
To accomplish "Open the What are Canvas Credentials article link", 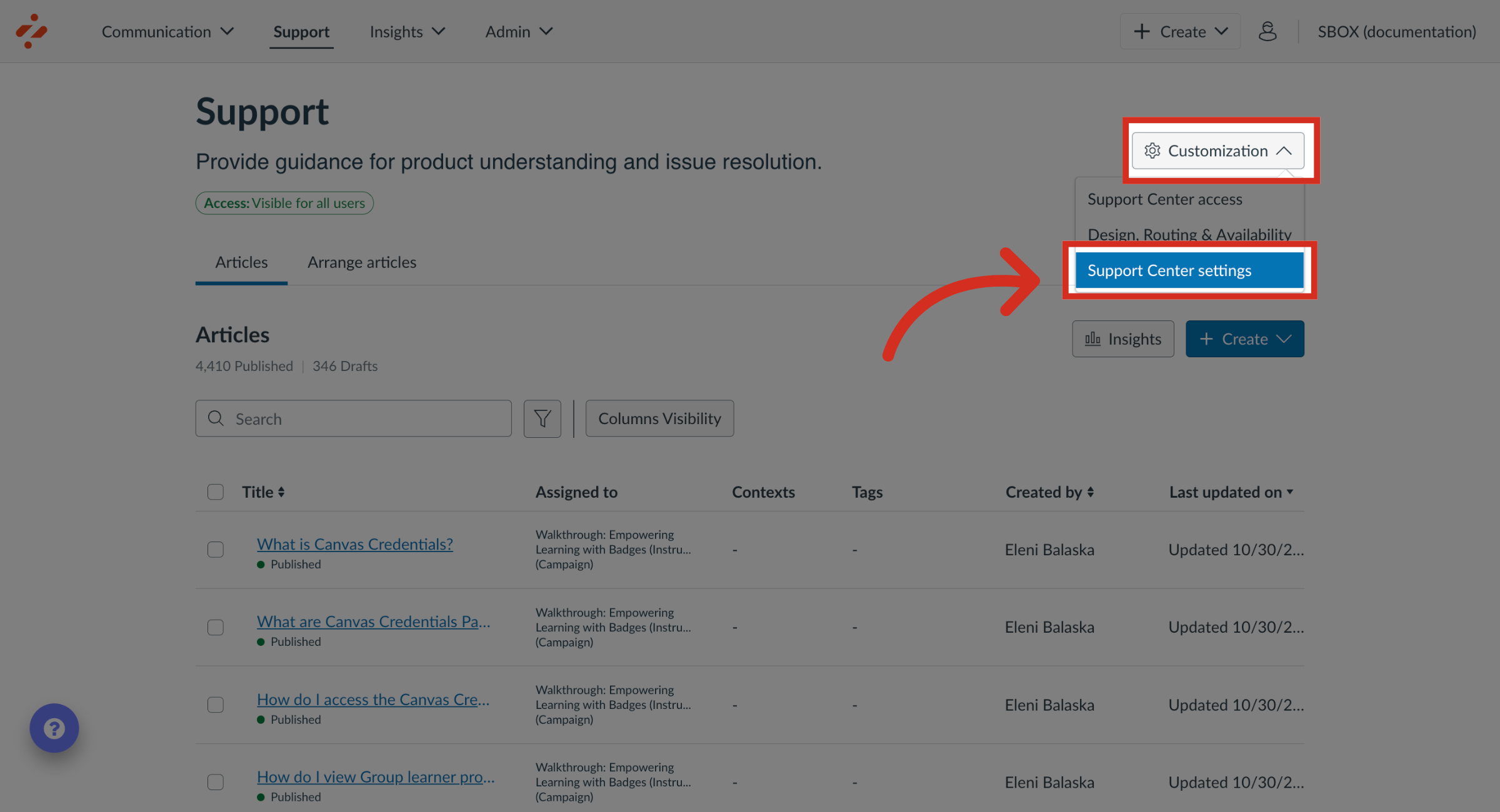I will click(373, 621).
